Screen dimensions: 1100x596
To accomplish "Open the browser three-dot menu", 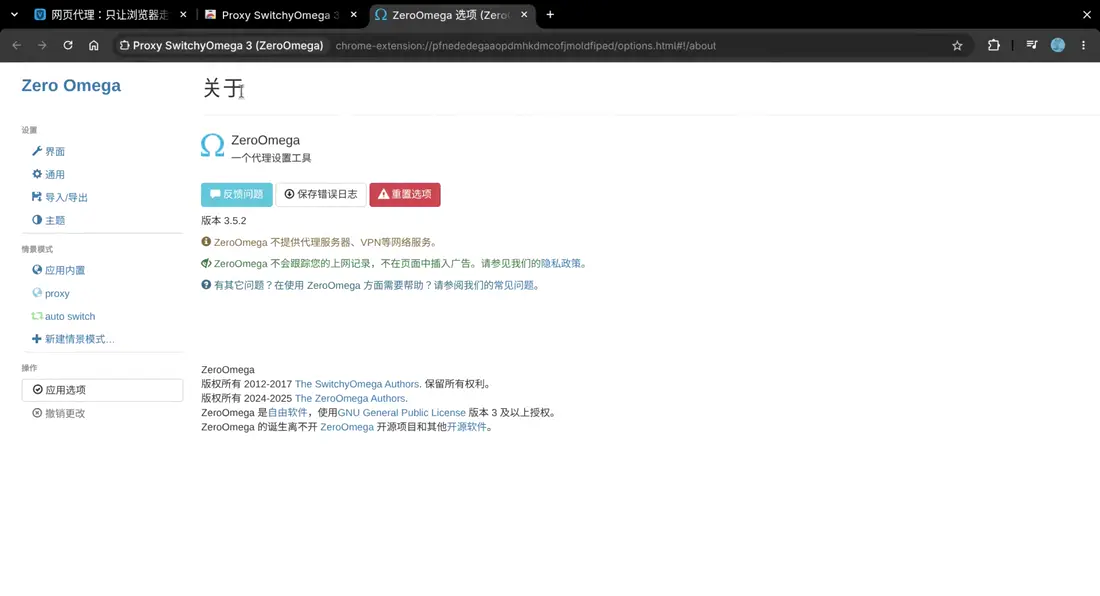I will point(1084,46).
